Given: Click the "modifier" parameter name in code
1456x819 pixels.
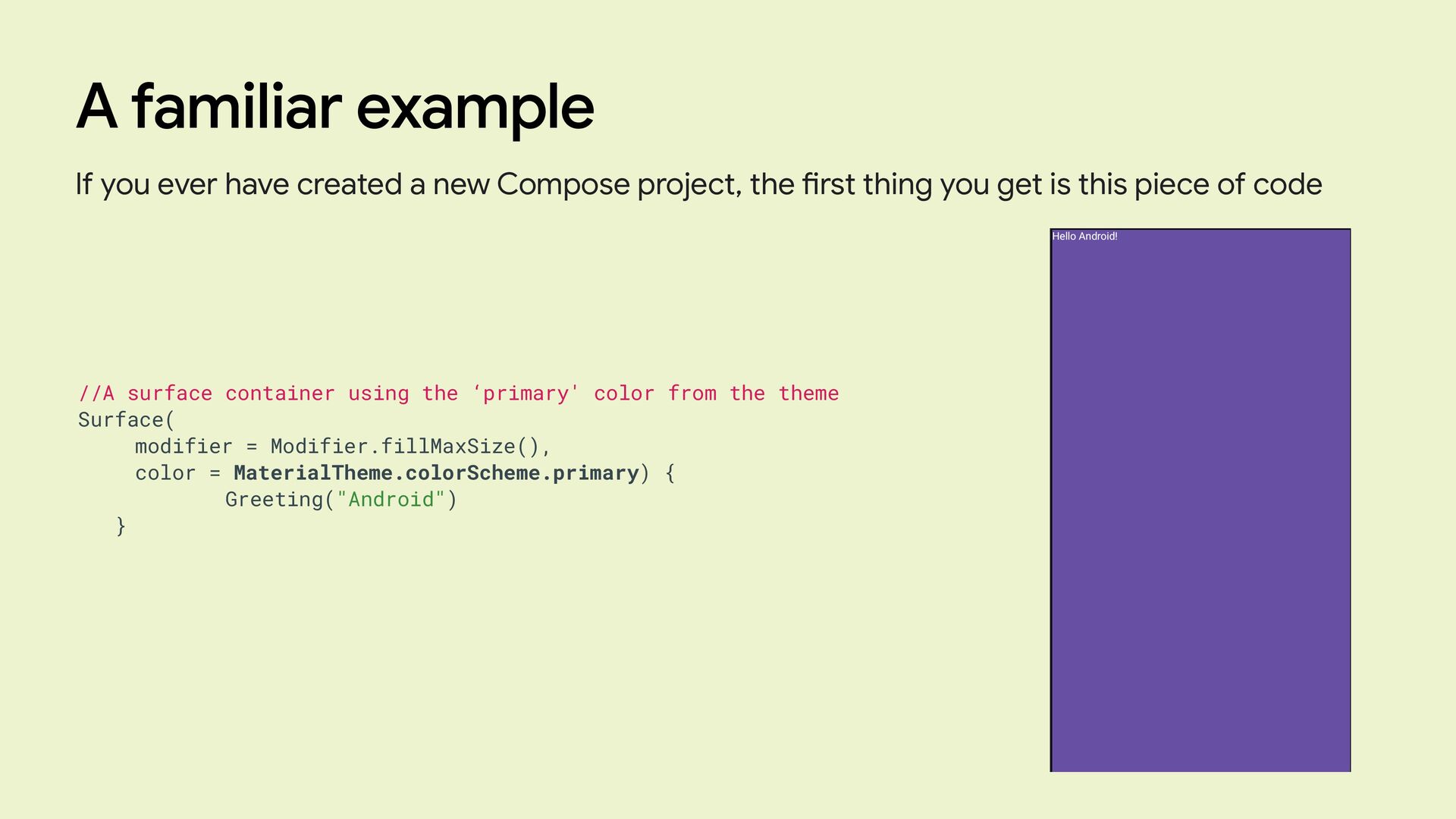Looking at the screenshot, I should [184, 447].
